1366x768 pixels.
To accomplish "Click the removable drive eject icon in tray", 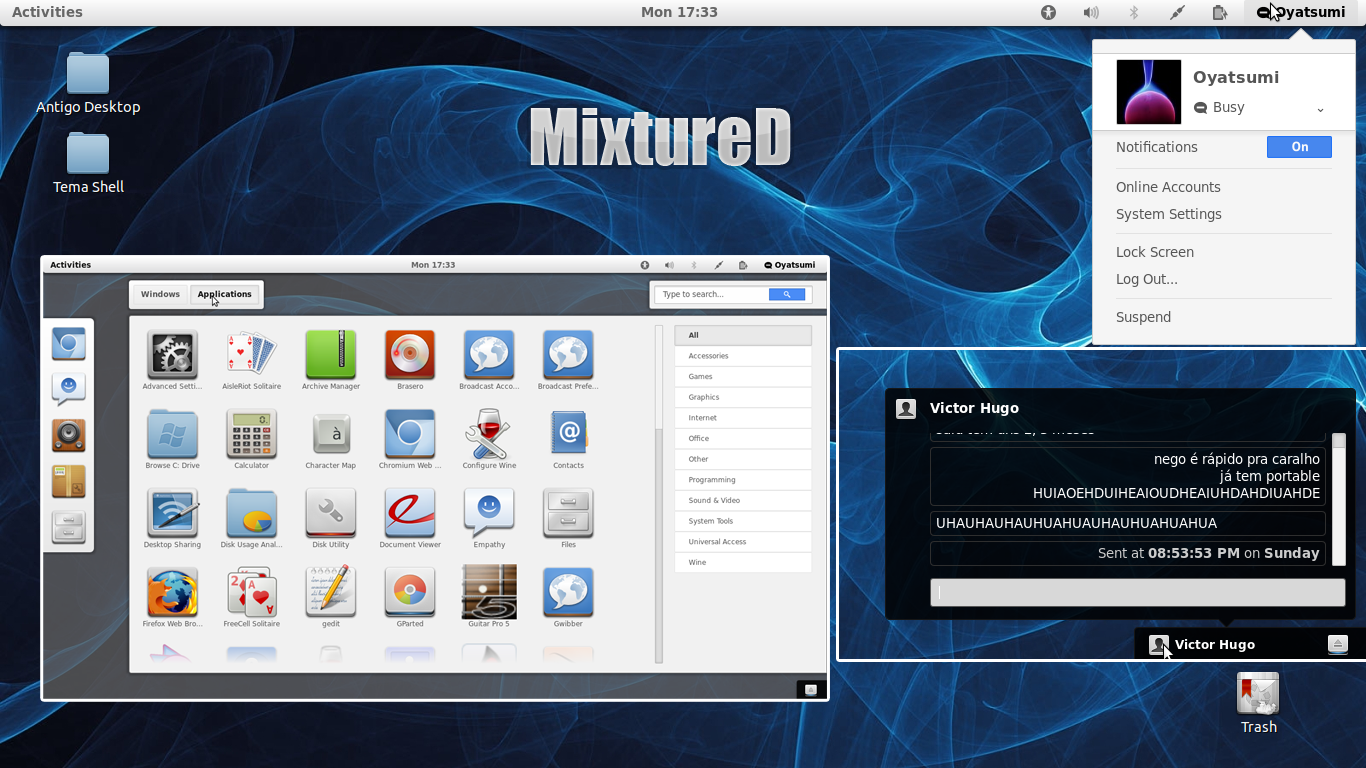I will coord(1338,644).
